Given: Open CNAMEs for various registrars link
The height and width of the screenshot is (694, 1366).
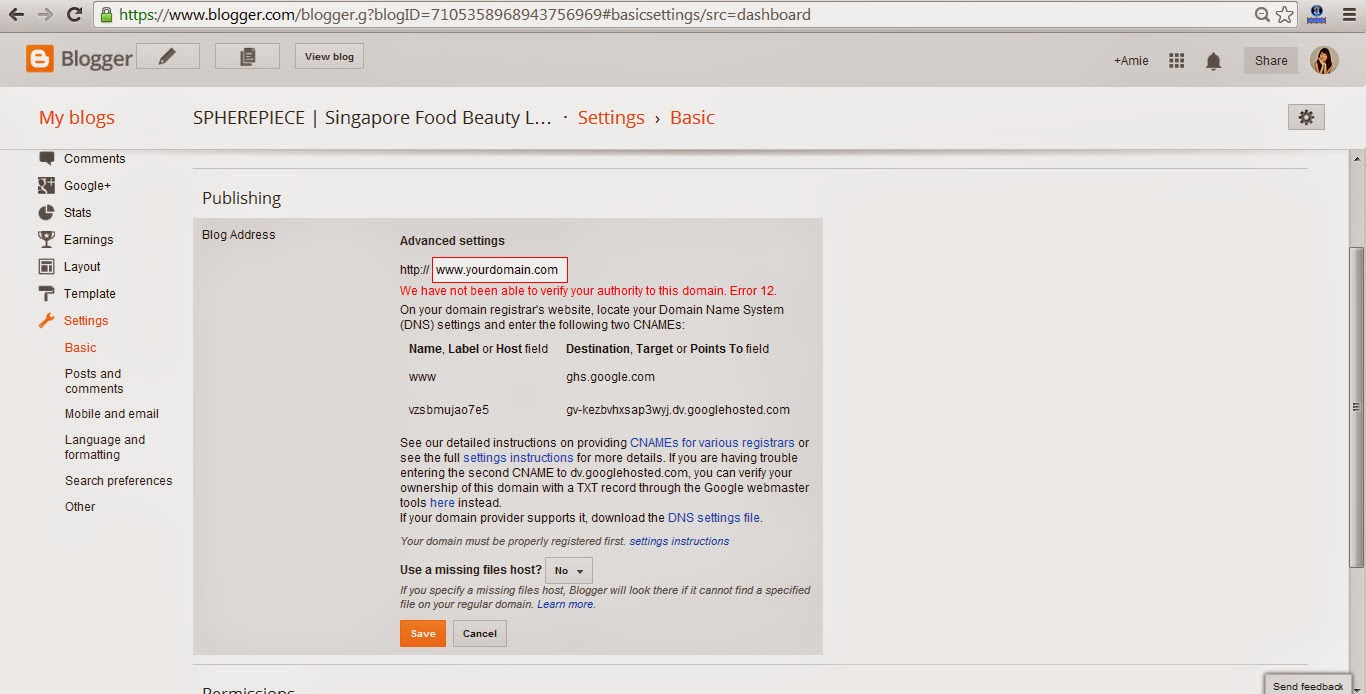Looking at the screenshot, I should coord(712,442).
